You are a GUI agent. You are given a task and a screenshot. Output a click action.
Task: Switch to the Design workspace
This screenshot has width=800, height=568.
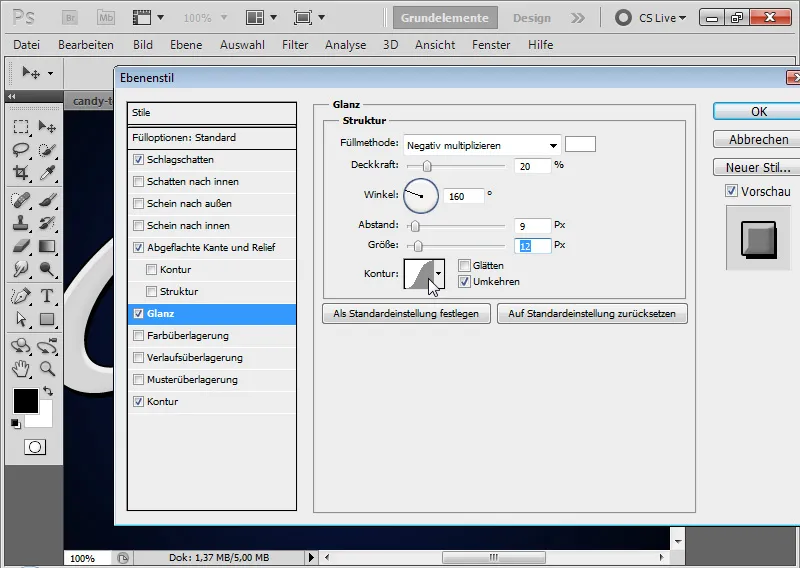click(x=532, y=18)
